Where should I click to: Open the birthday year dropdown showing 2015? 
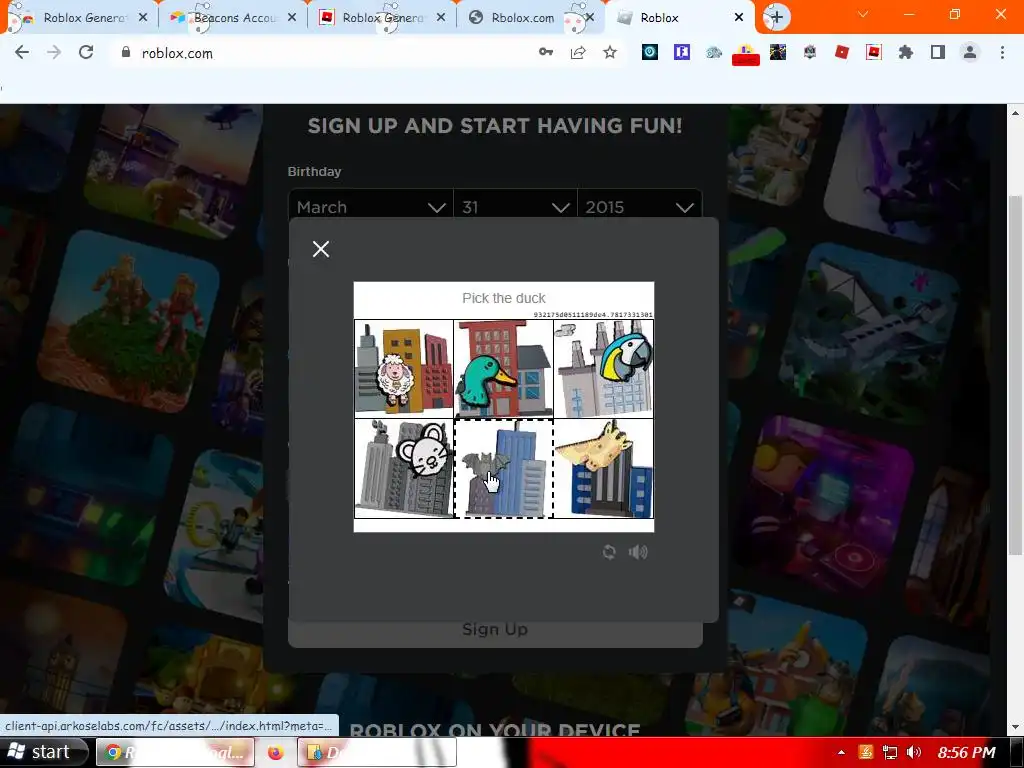click(639, 207)
